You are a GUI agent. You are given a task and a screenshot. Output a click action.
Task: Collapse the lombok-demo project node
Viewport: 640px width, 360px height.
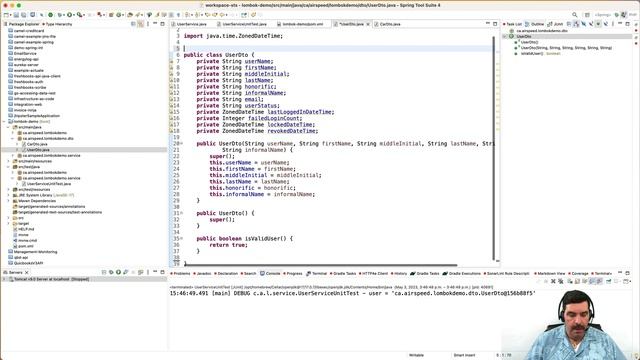point(4,121)
